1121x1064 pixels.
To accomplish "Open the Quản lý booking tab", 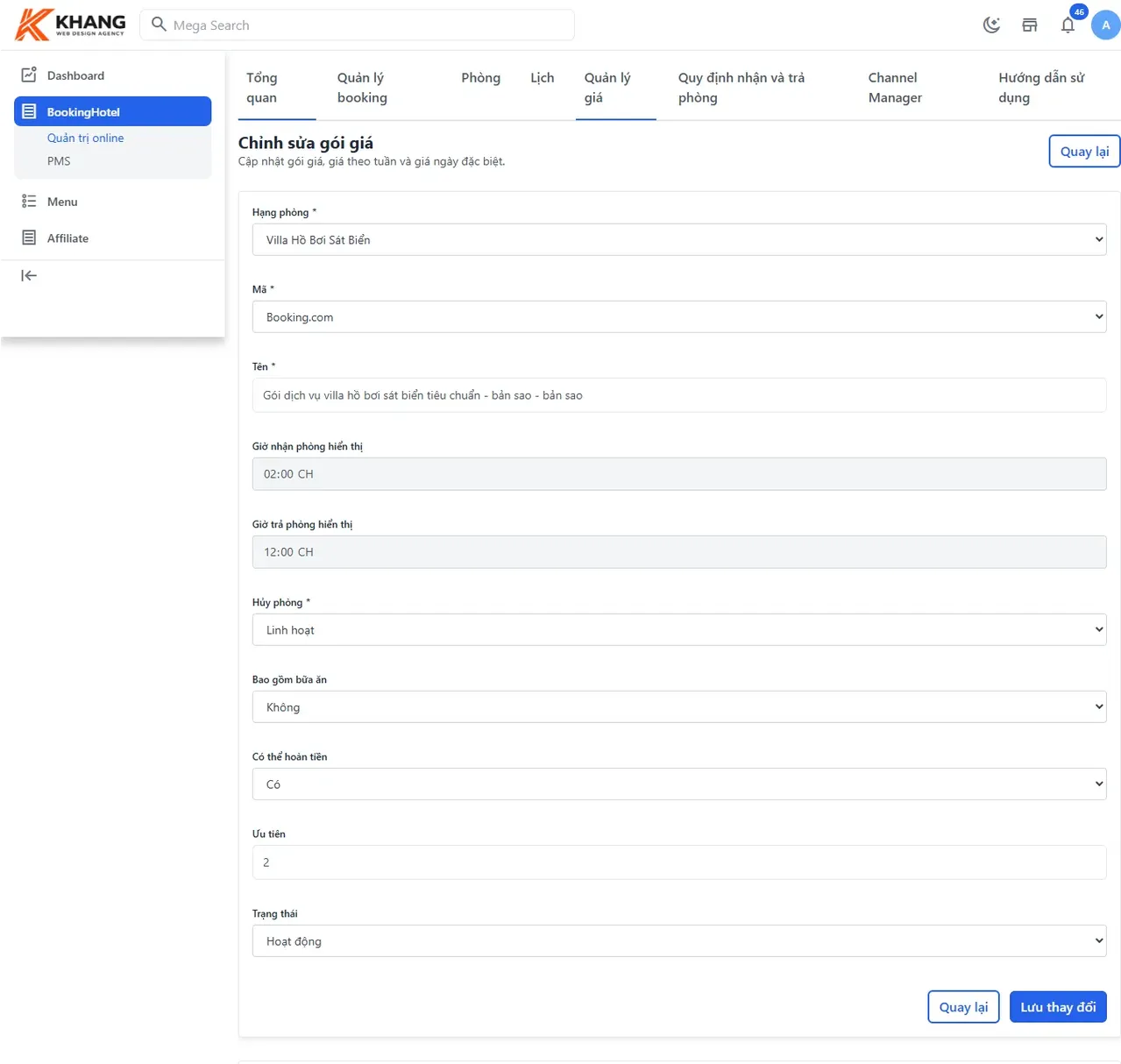I will 384,88.
